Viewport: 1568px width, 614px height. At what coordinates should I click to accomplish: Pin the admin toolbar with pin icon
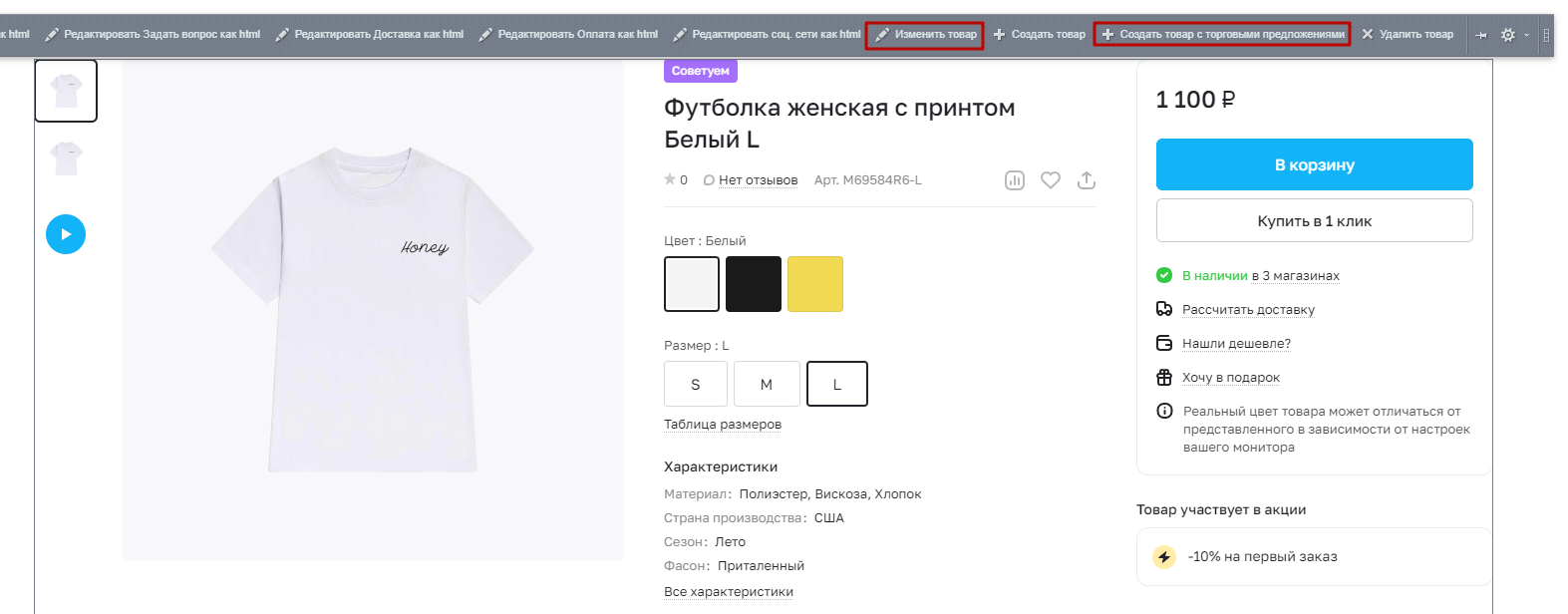(x=1481, y=35)
